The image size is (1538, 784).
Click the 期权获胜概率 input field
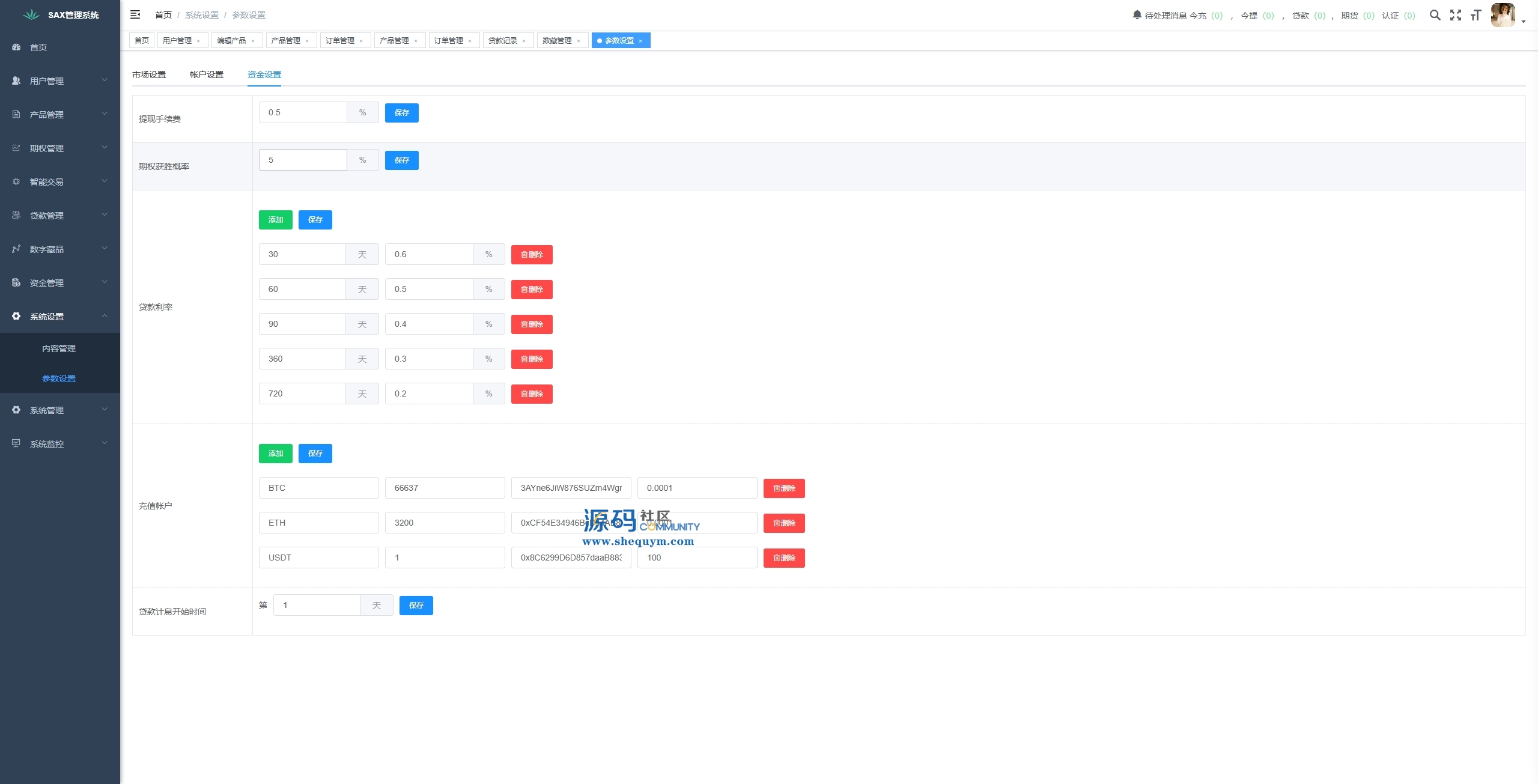coord(303,160)
